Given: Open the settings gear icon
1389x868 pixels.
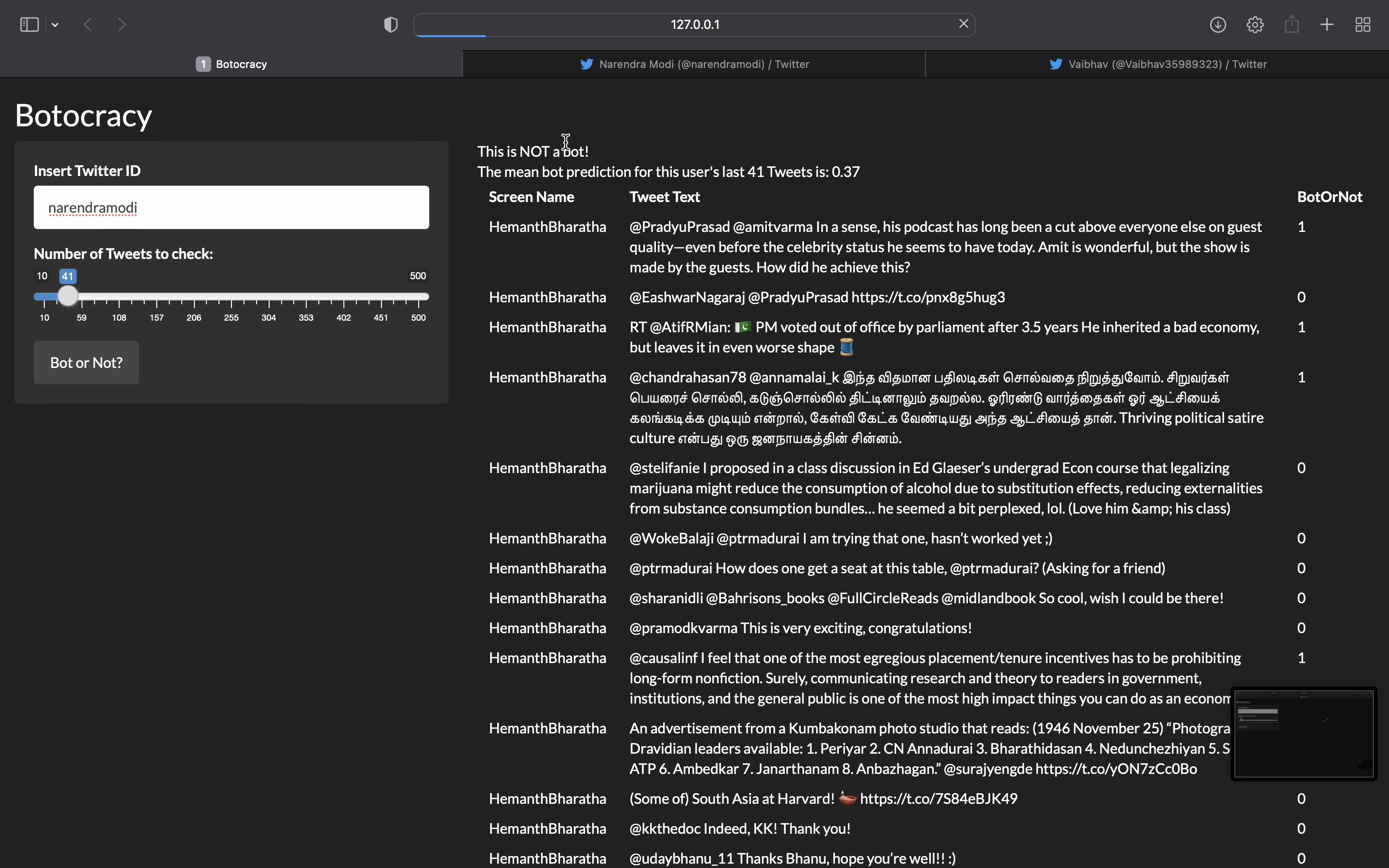Looking at the screenshot, I should pos(1255,25).
